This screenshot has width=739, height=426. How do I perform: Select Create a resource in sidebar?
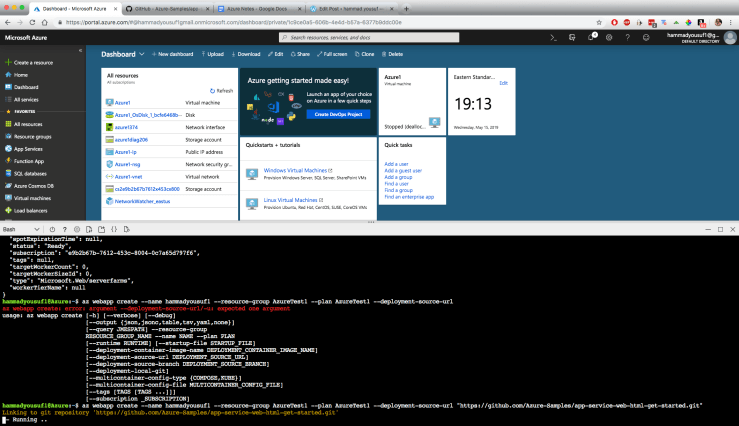point(29,63)
